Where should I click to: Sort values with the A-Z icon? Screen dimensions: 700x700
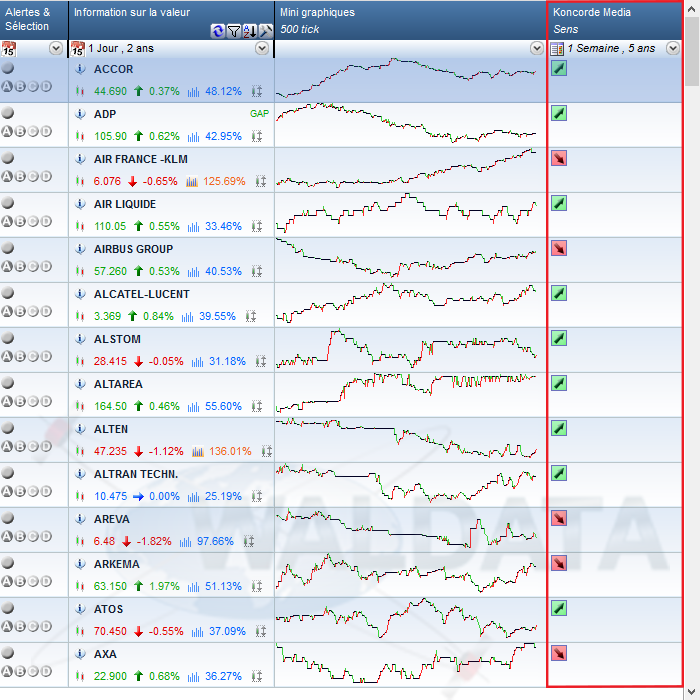click(x=250, y=31)
